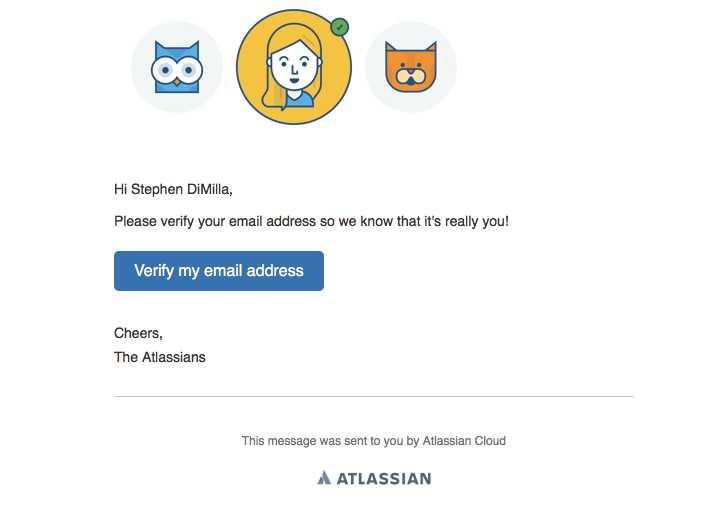Click the owl's orange beak
The height and width of the screenshot is (520, 713).
tap(177, 80)
